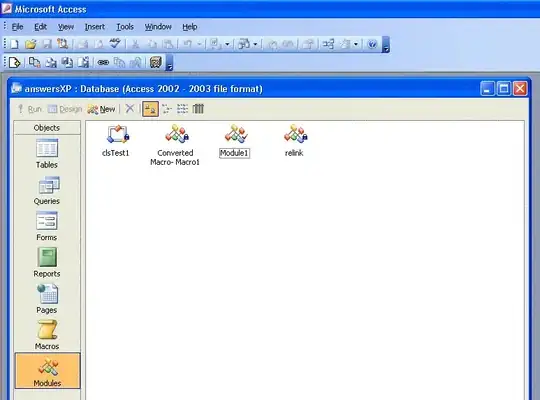The width and height of the screenshot is (540, 400).
Task: Minimize the answersXP database window
Action: pyautogui.click(x=487, y=89)
